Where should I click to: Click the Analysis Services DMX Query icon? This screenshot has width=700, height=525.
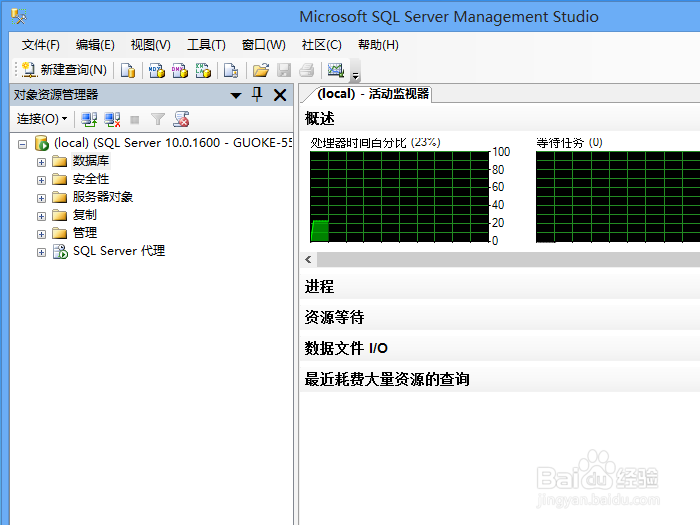(180, 70)
